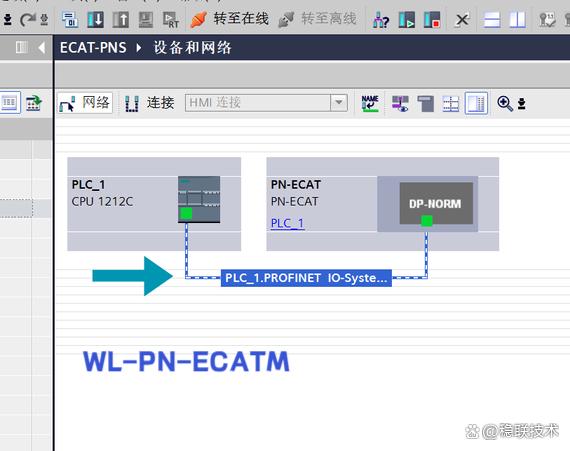
Task: Click bold PN-ECAT device name
Action: point(296,185)
